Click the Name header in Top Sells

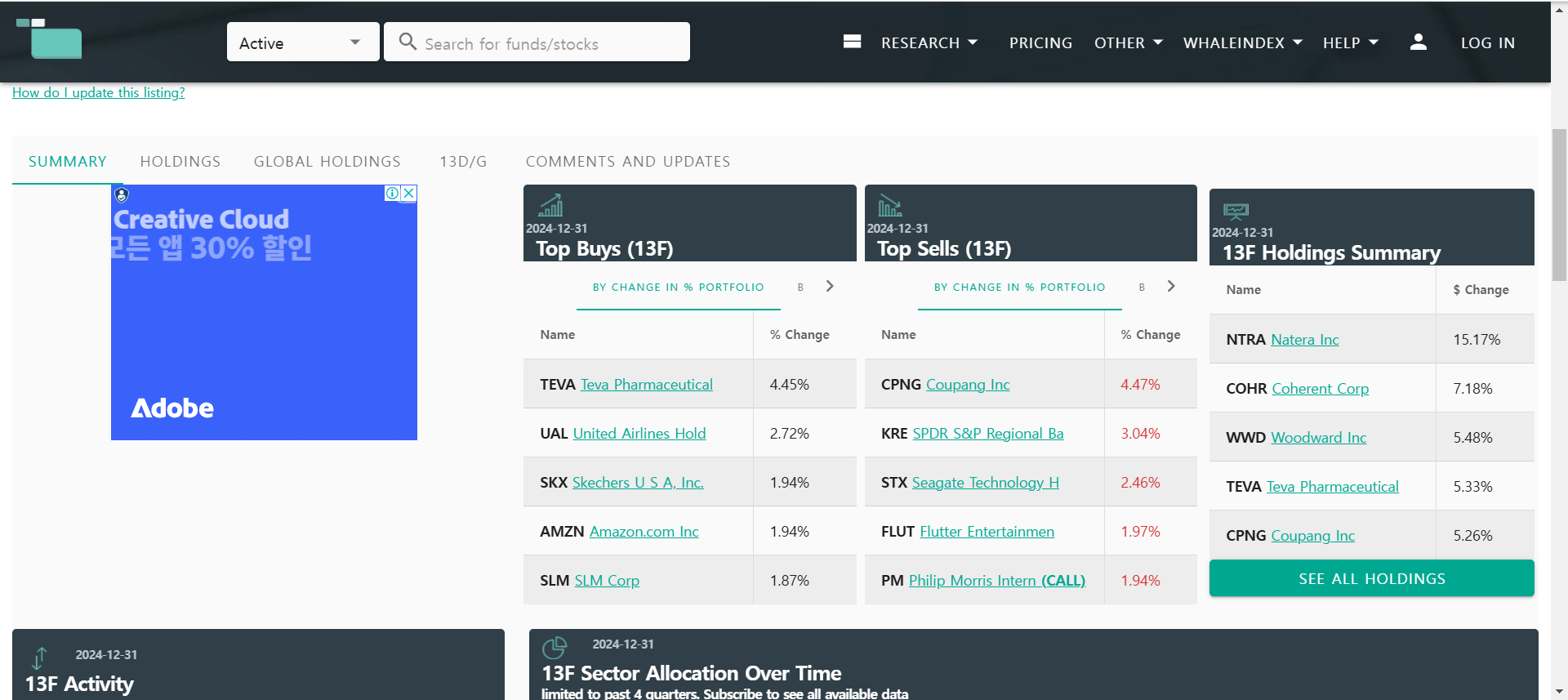coord(898,334)
